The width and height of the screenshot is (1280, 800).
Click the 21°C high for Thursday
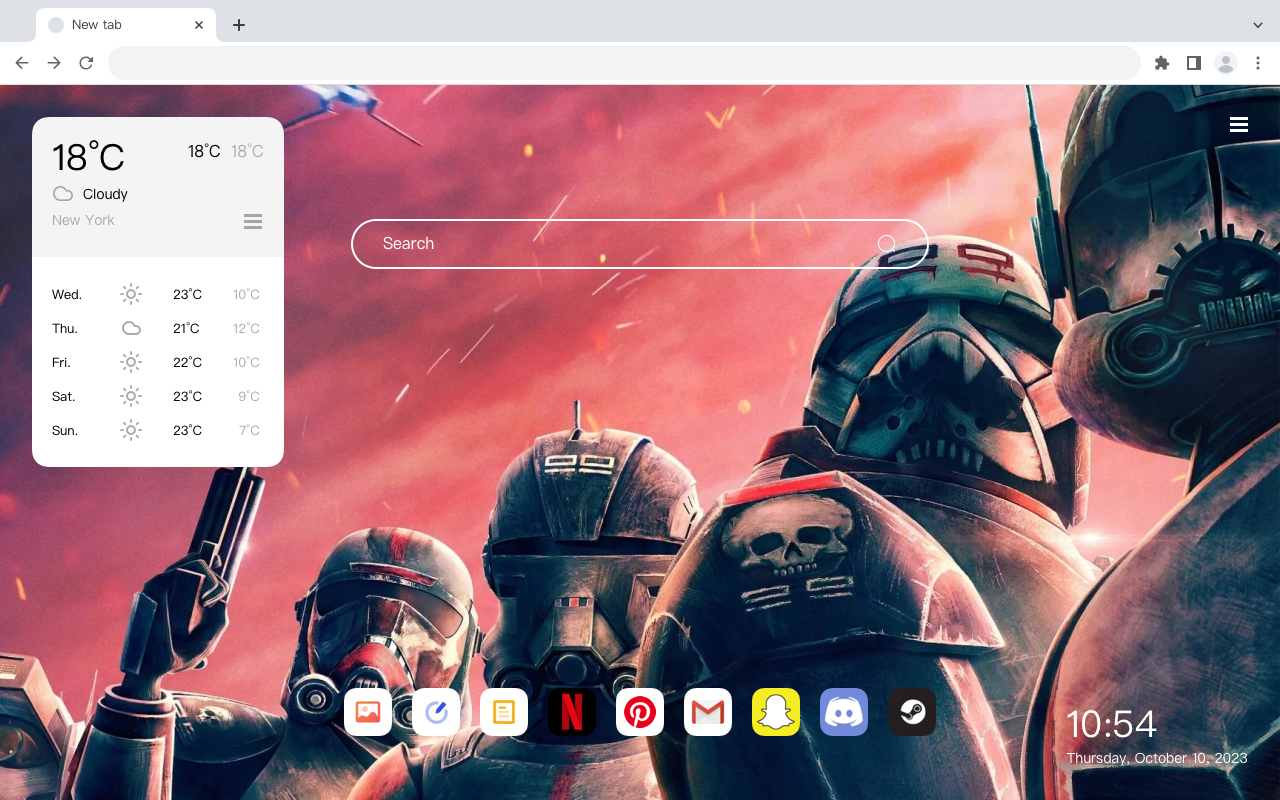(186, 329)
